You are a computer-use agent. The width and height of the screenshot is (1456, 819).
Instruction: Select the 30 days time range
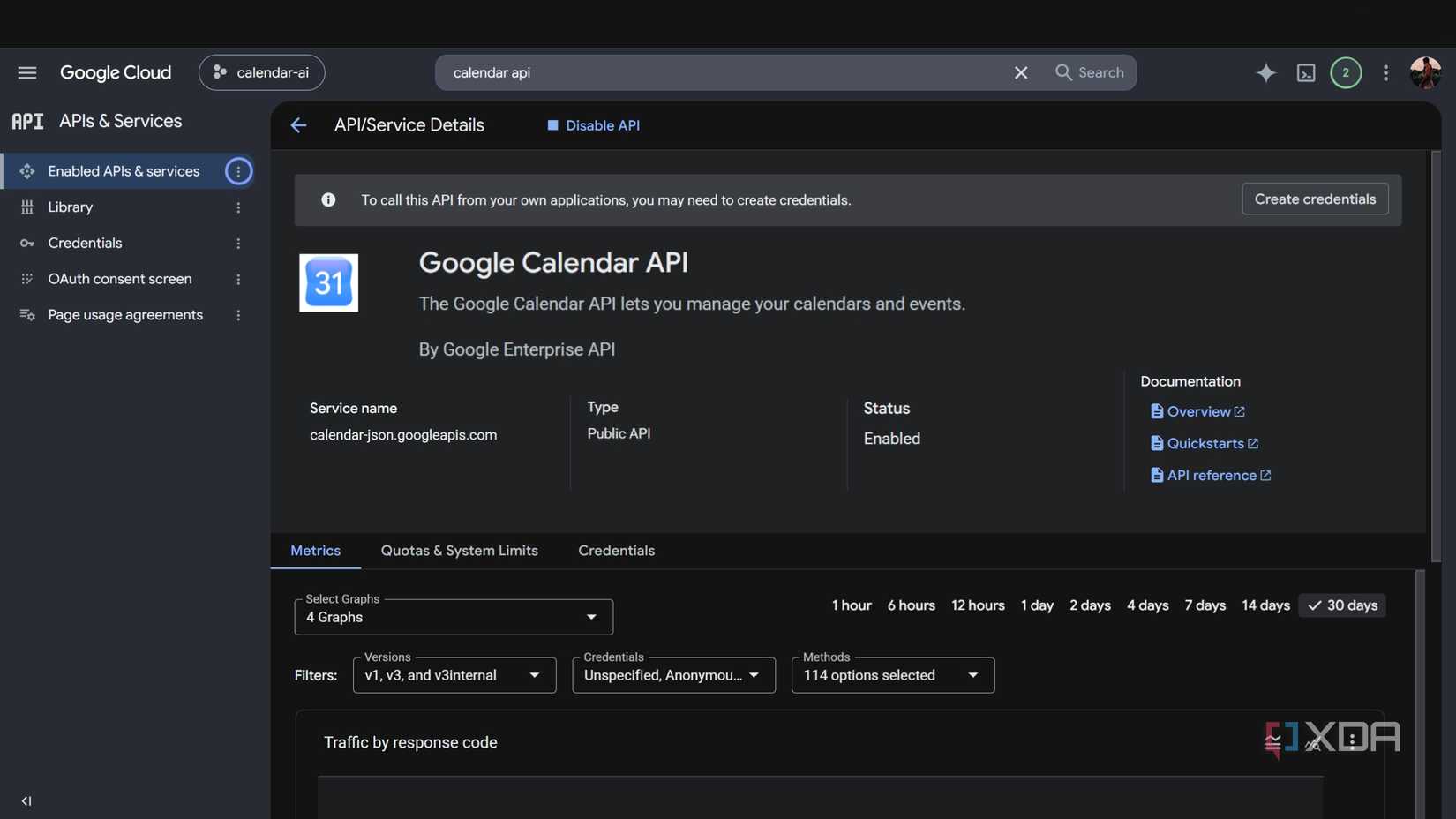[x=1342, y=605]
